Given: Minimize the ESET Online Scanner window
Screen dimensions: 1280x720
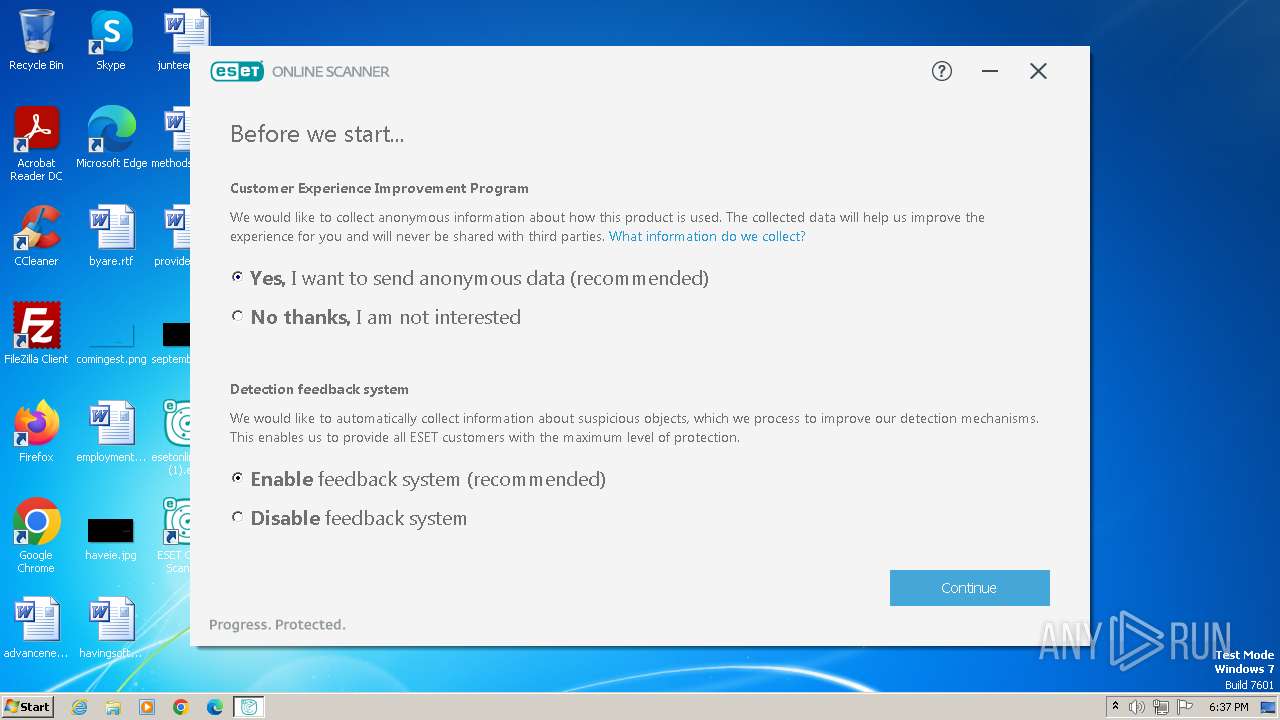Looking at the screenshot, I should [990, 71].
